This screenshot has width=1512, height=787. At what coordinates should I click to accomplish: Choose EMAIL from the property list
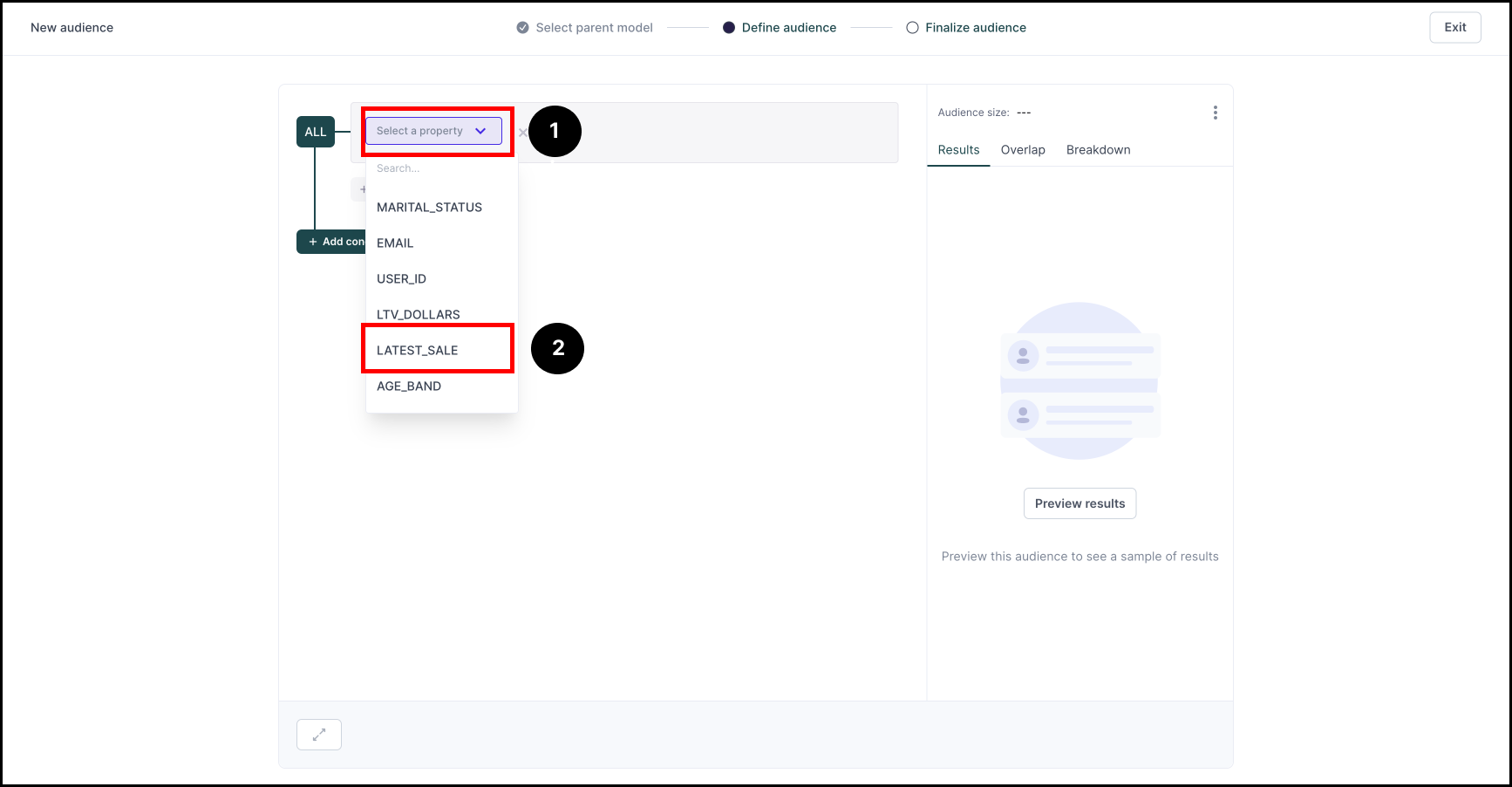click(395, 243)
